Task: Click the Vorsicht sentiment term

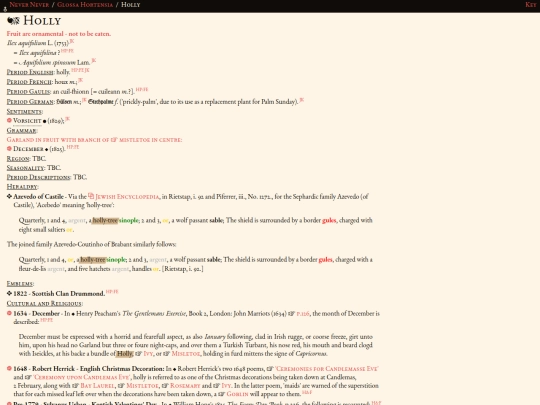Action: (x=27, y=121)
